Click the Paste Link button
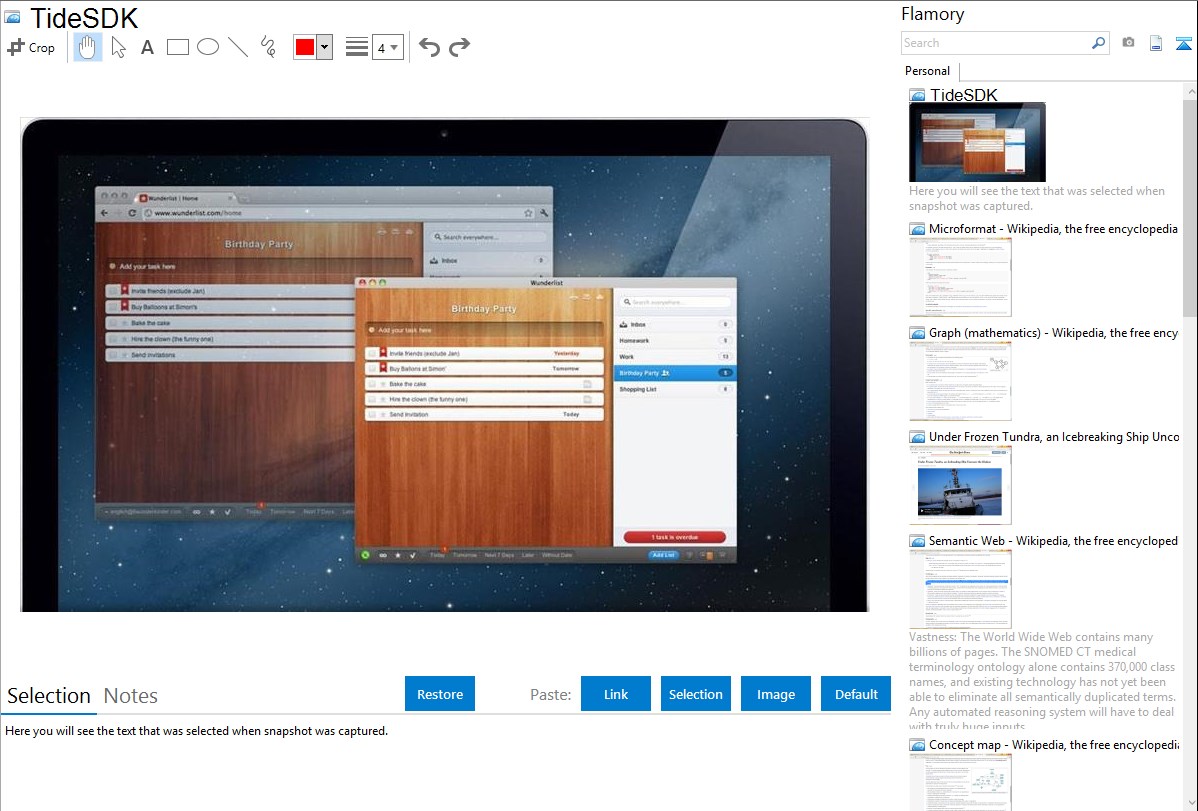Viewport: 1198px width, 811px height. click(616, 694)
